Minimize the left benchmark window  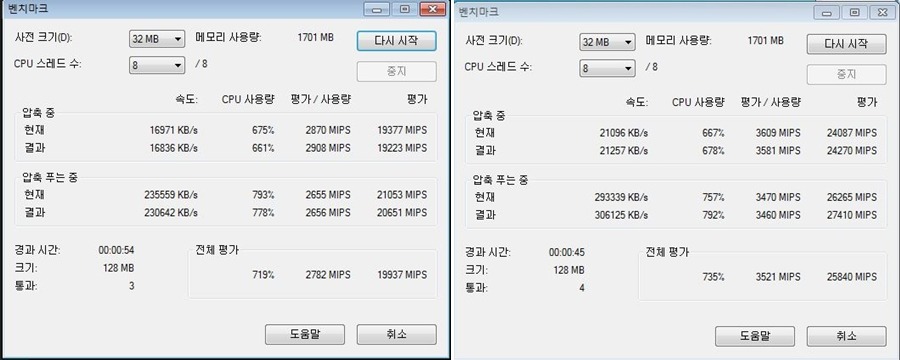pos(377,9)
